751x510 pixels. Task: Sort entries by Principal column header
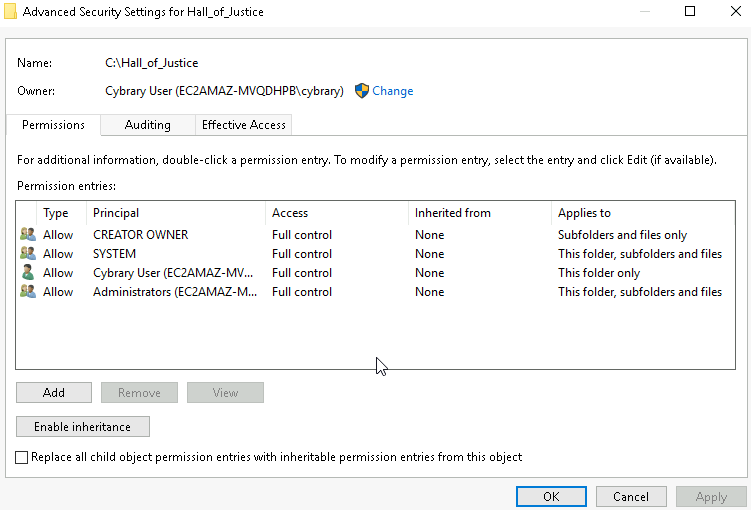pyautogui.click(x=116, y=213)
